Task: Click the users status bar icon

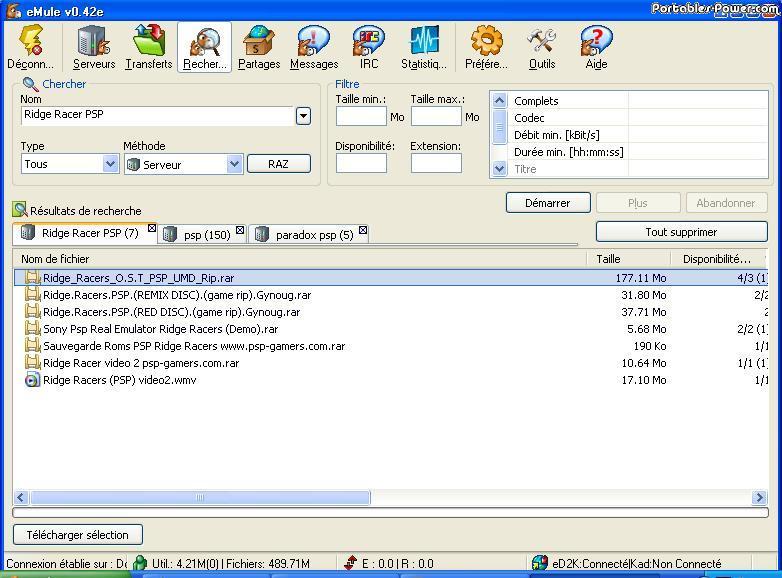Action: click(x=141, y=563)
